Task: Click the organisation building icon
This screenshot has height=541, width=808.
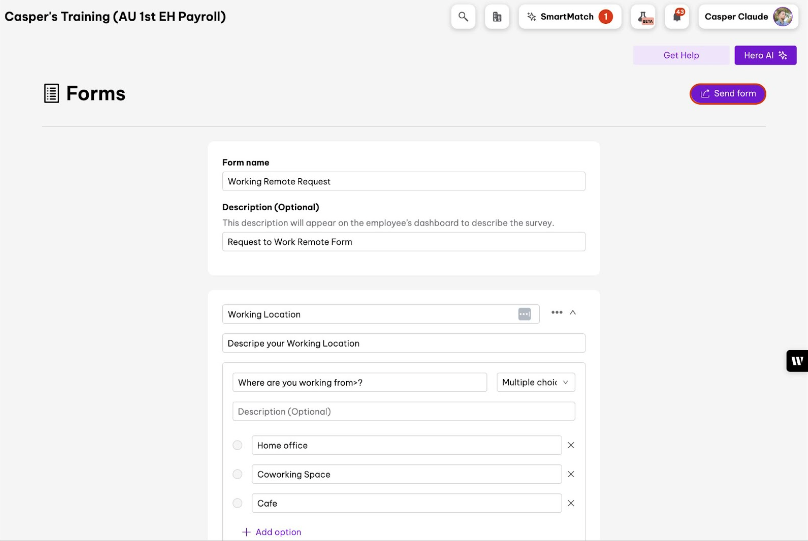Action: click(x=497, y=17)
